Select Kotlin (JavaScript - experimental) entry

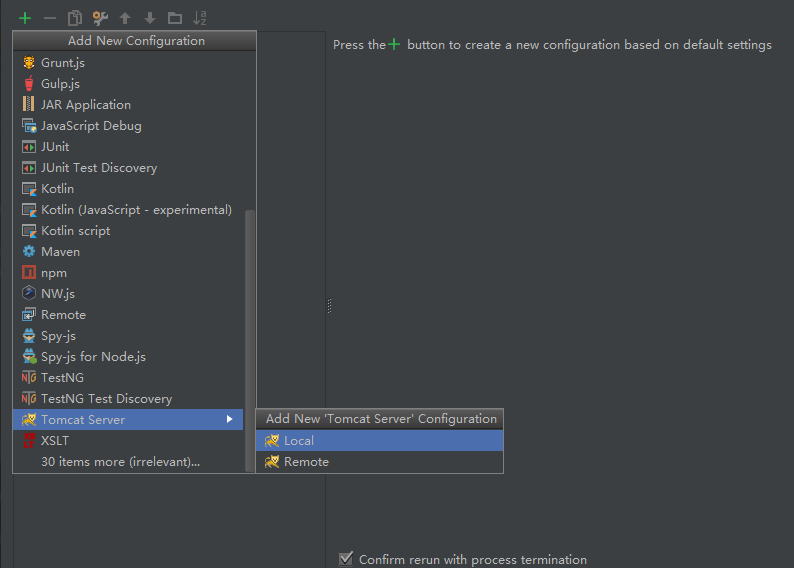click(x=128, y=210)
